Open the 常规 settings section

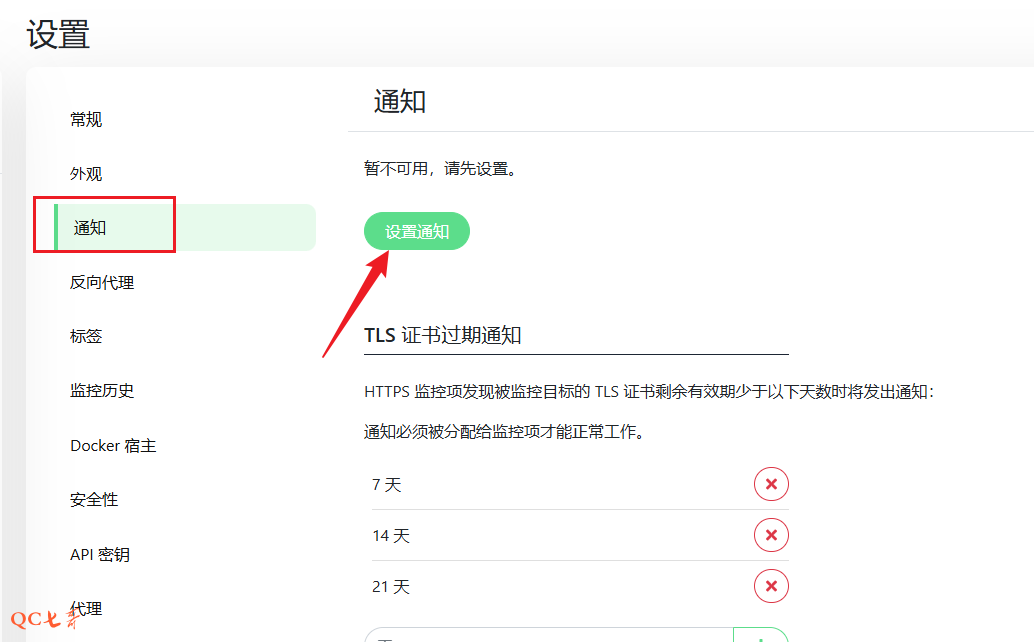pyautogui.click(x=86, y=120)
